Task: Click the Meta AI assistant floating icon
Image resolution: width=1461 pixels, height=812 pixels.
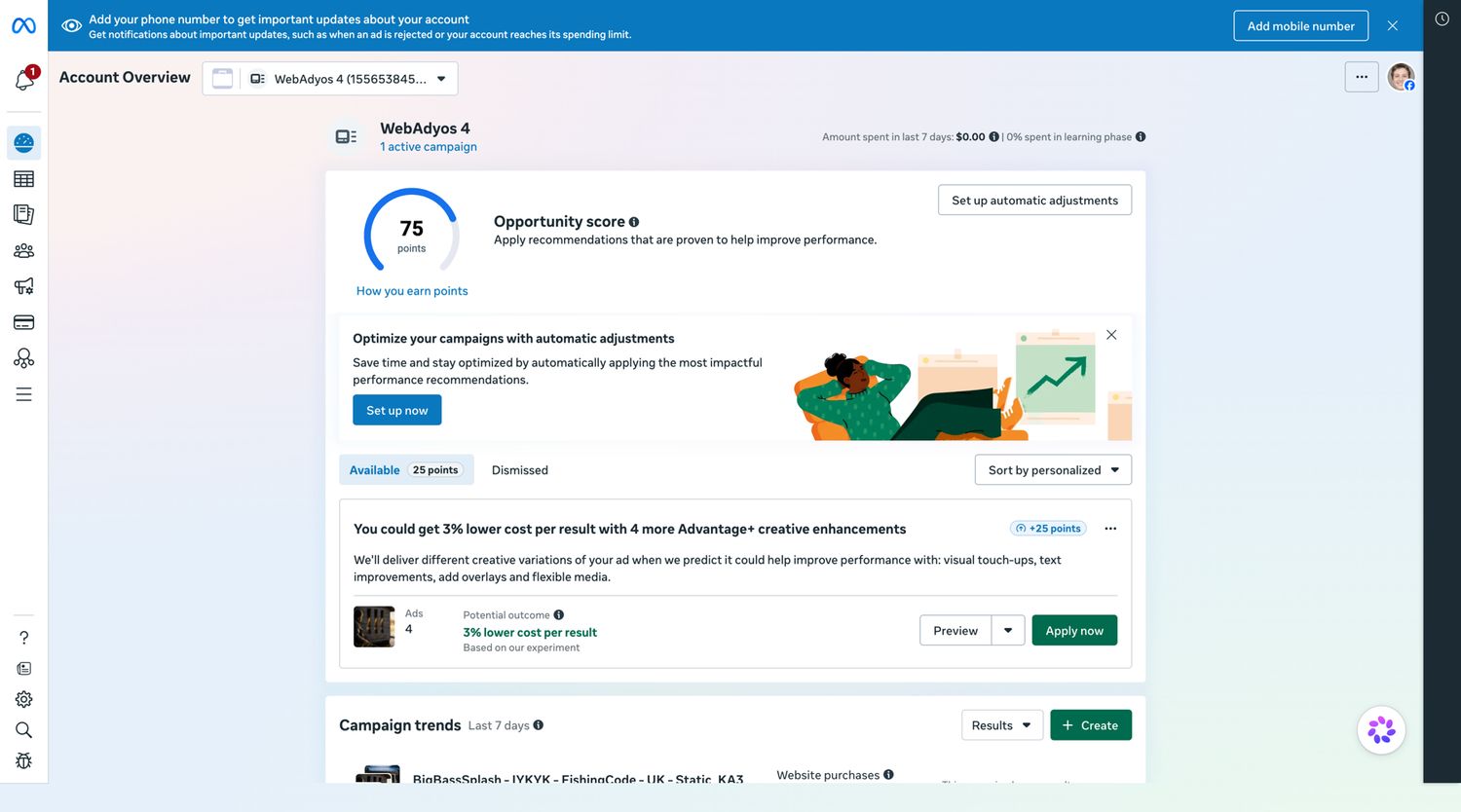Action: (x=1381, y=729)
